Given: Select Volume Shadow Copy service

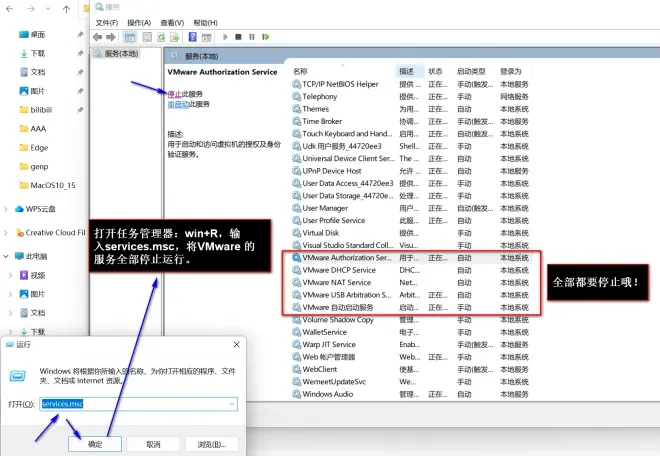Looking at the screenshot, I should tap(410, 320).
